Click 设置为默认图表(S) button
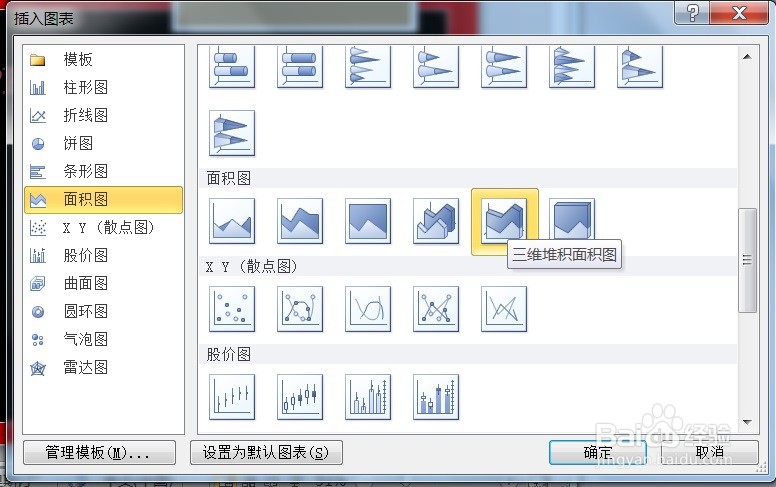This screenshot has width=776, height=487. coord(266,452)
